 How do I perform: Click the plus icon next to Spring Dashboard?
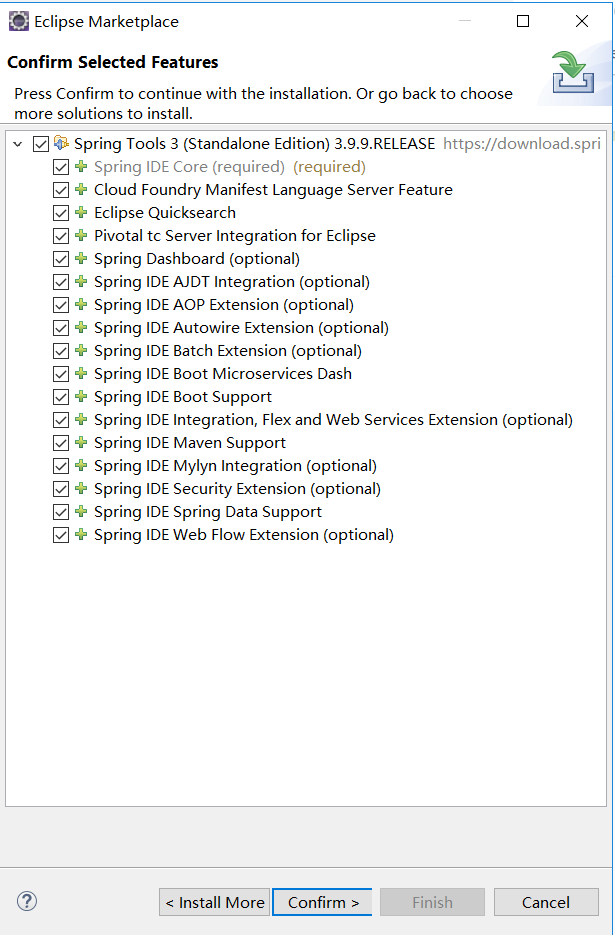point(81,258)
